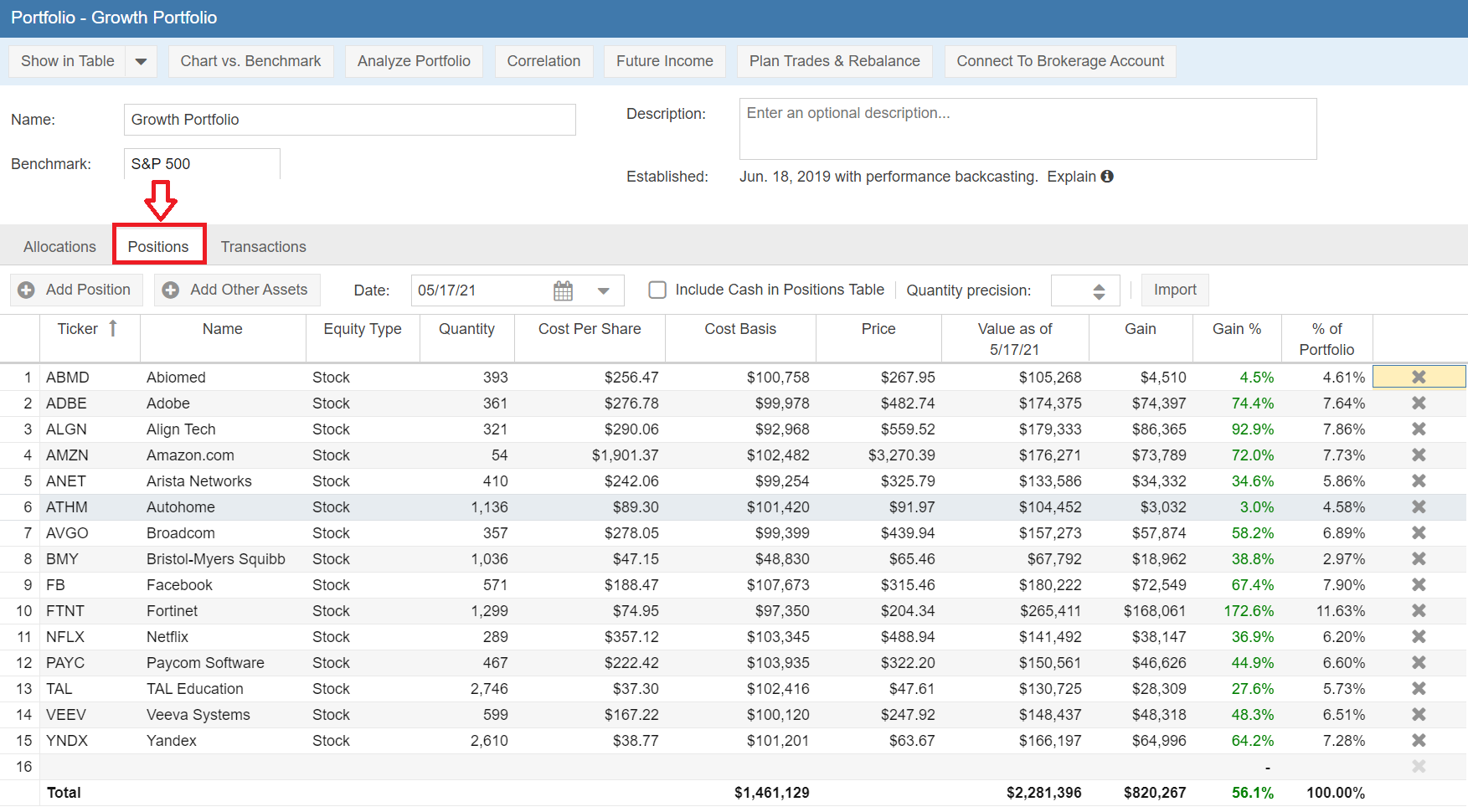This screenshot has height=812, width=1468.
Task: Delete the ABMD position row
Action: coord(1419,377)
